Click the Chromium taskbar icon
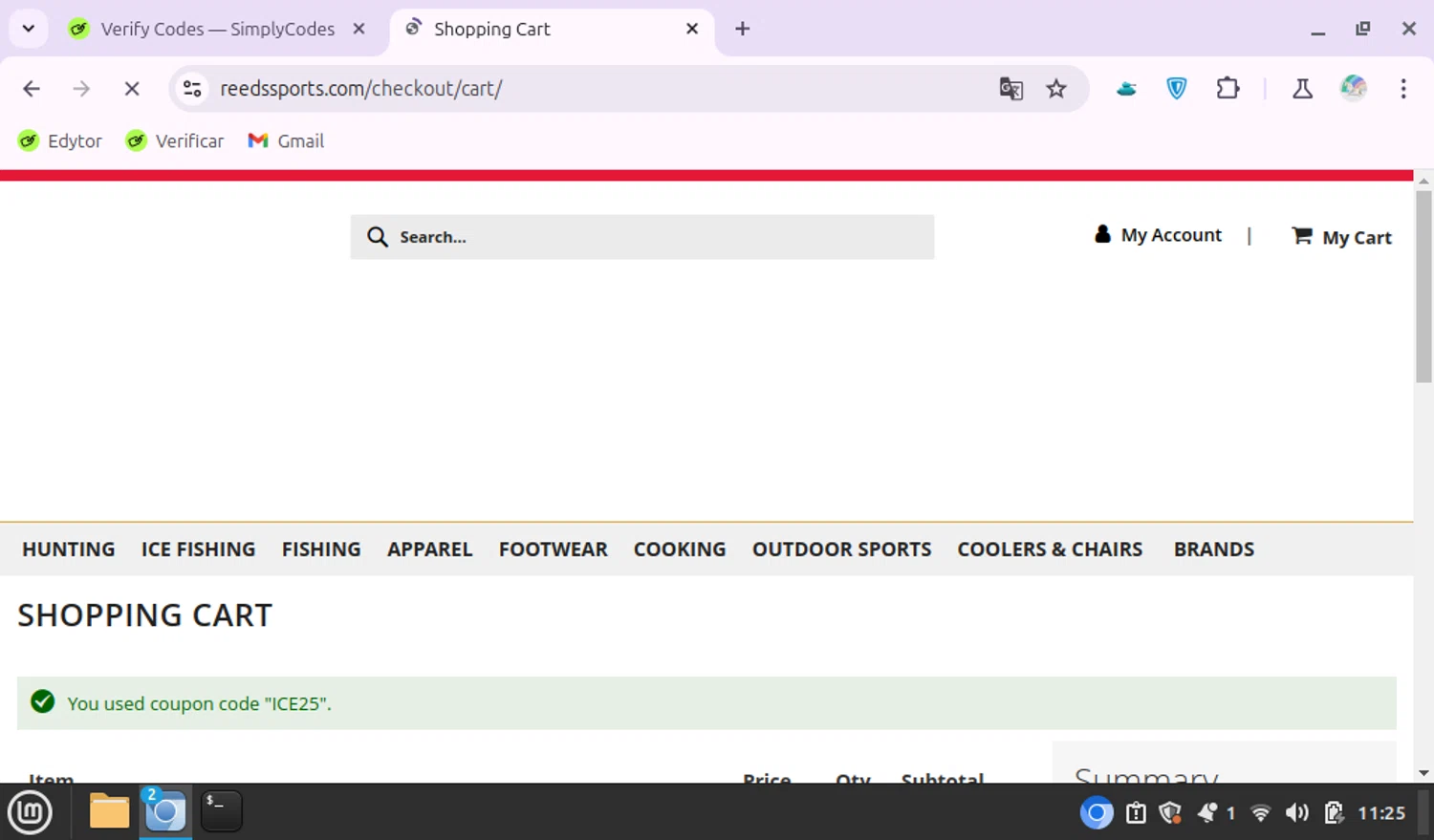This screenshot has width=1434, height=840. pyautogui.click(x=165, y=812)
